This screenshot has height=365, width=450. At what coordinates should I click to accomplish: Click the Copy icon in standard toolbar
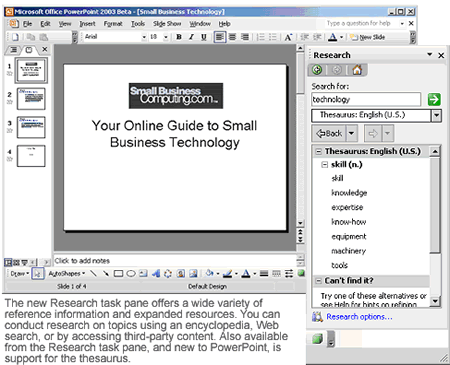31,37
